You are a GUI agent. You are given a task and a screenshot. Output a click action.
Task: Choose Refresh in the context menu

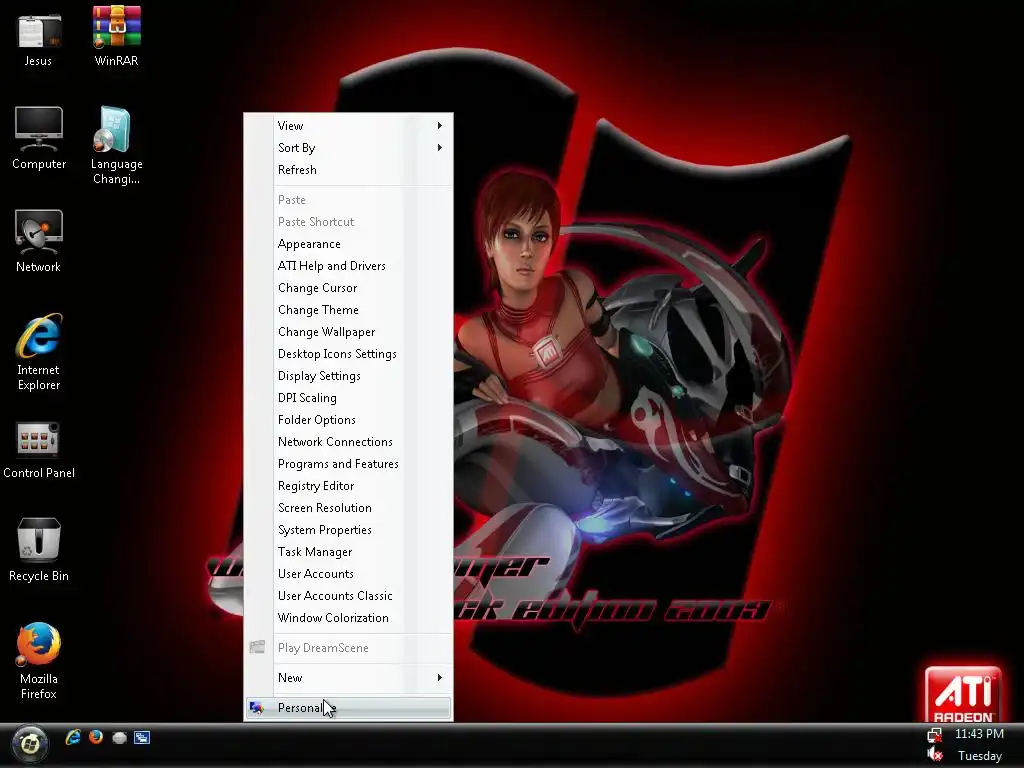pyautogui.click(x=297, y=170)
